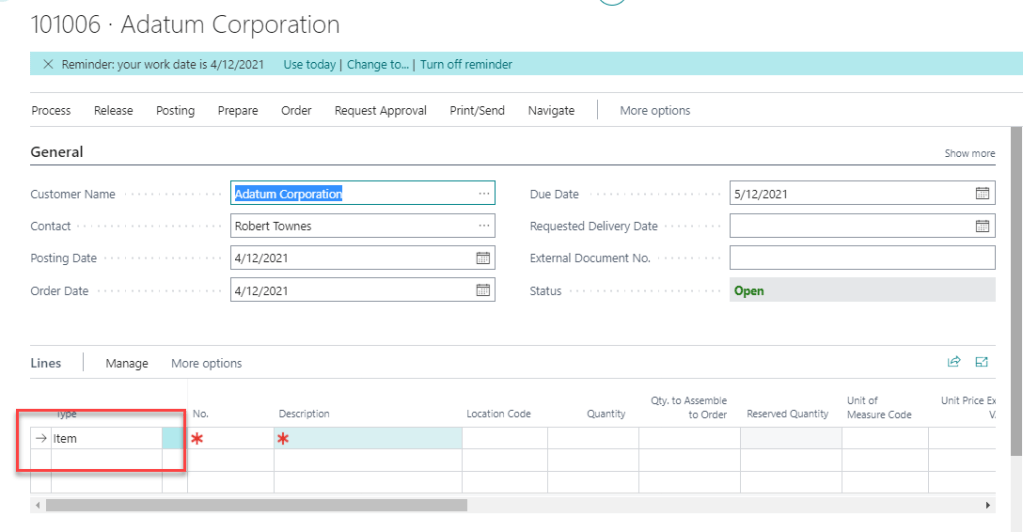Open the Posting menu
The height and width of the screenshot is (532, 1023).
tap(175, 110)
